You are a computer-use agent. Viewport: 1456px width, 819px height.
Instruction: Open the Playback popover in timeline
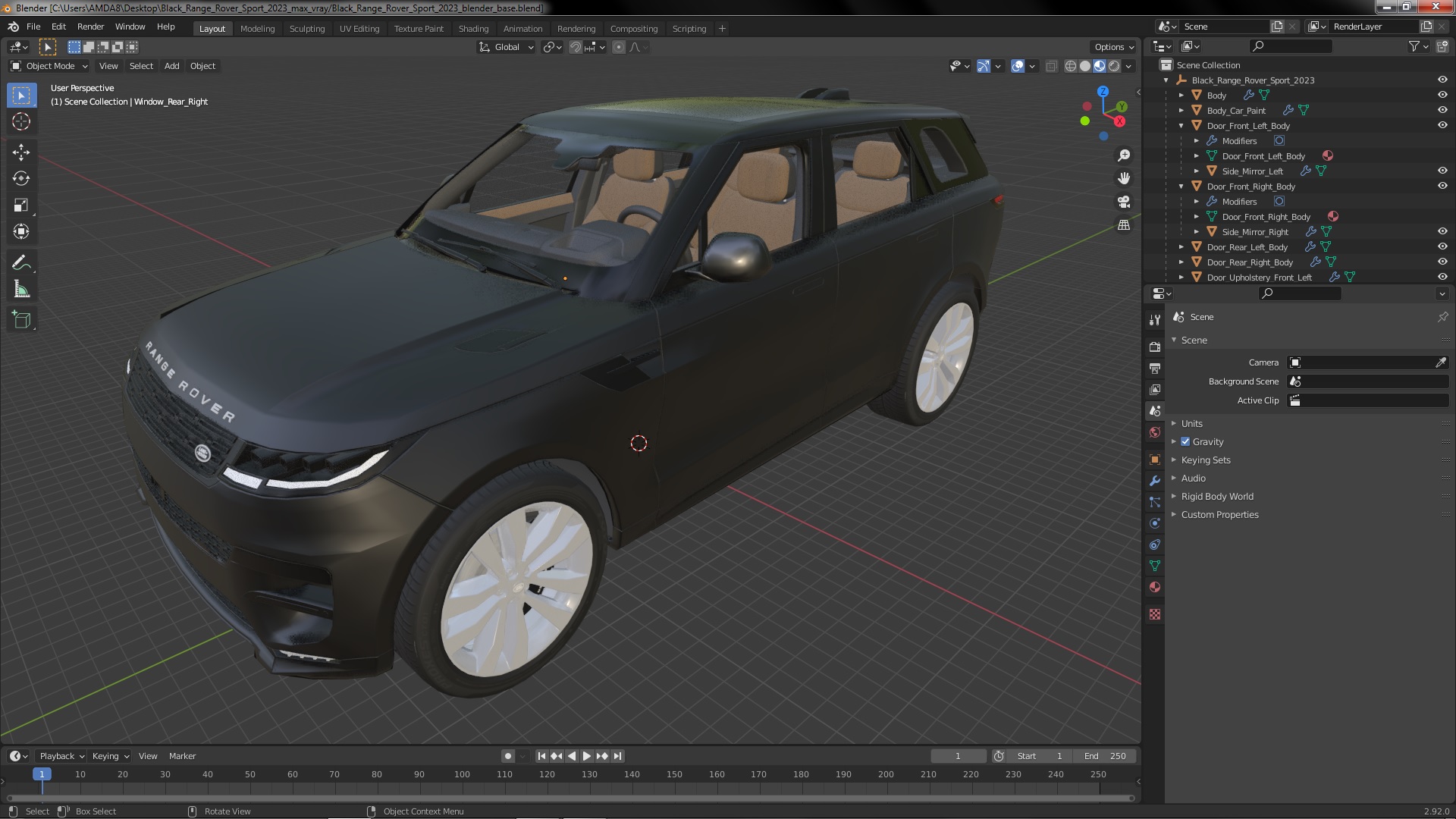tap(61, 755)
